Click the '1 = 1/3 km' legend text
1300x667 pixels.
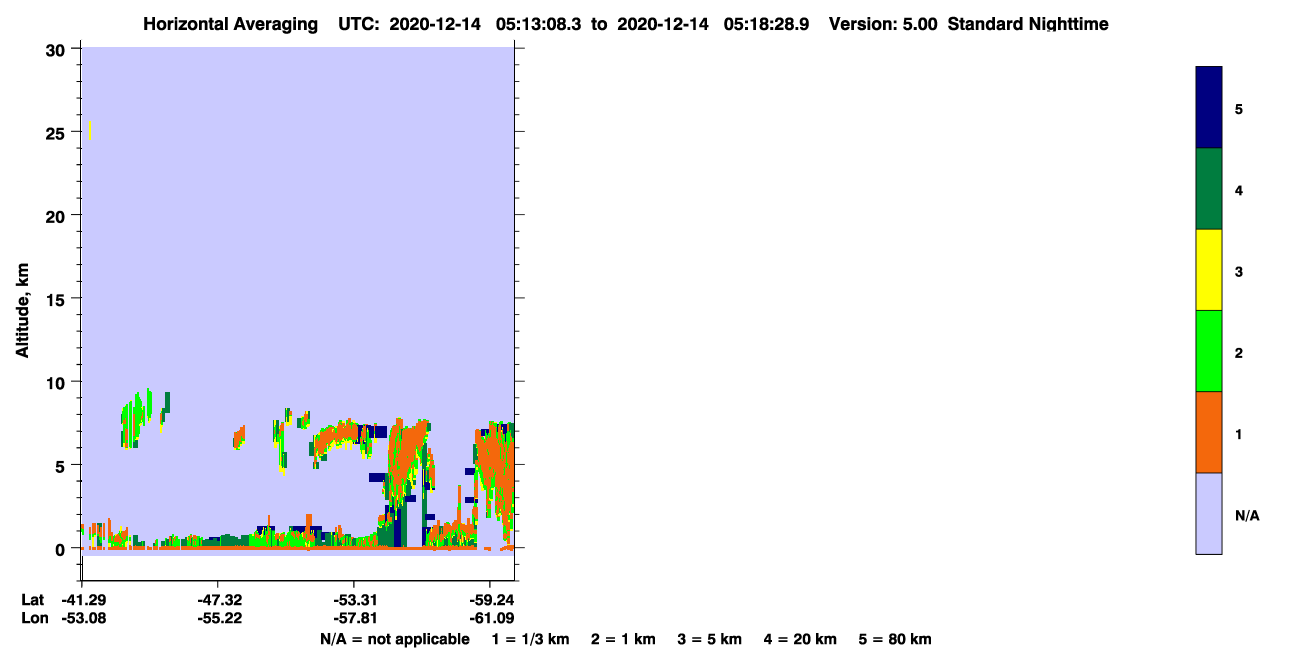coord(531,639)
